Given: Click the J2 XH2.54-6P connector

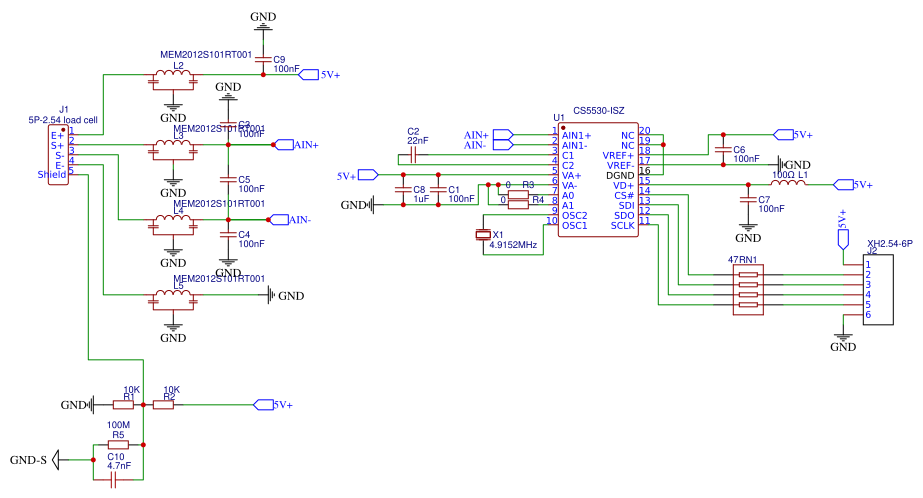Looking at the screenshot, I should click(x=878, y=289).
